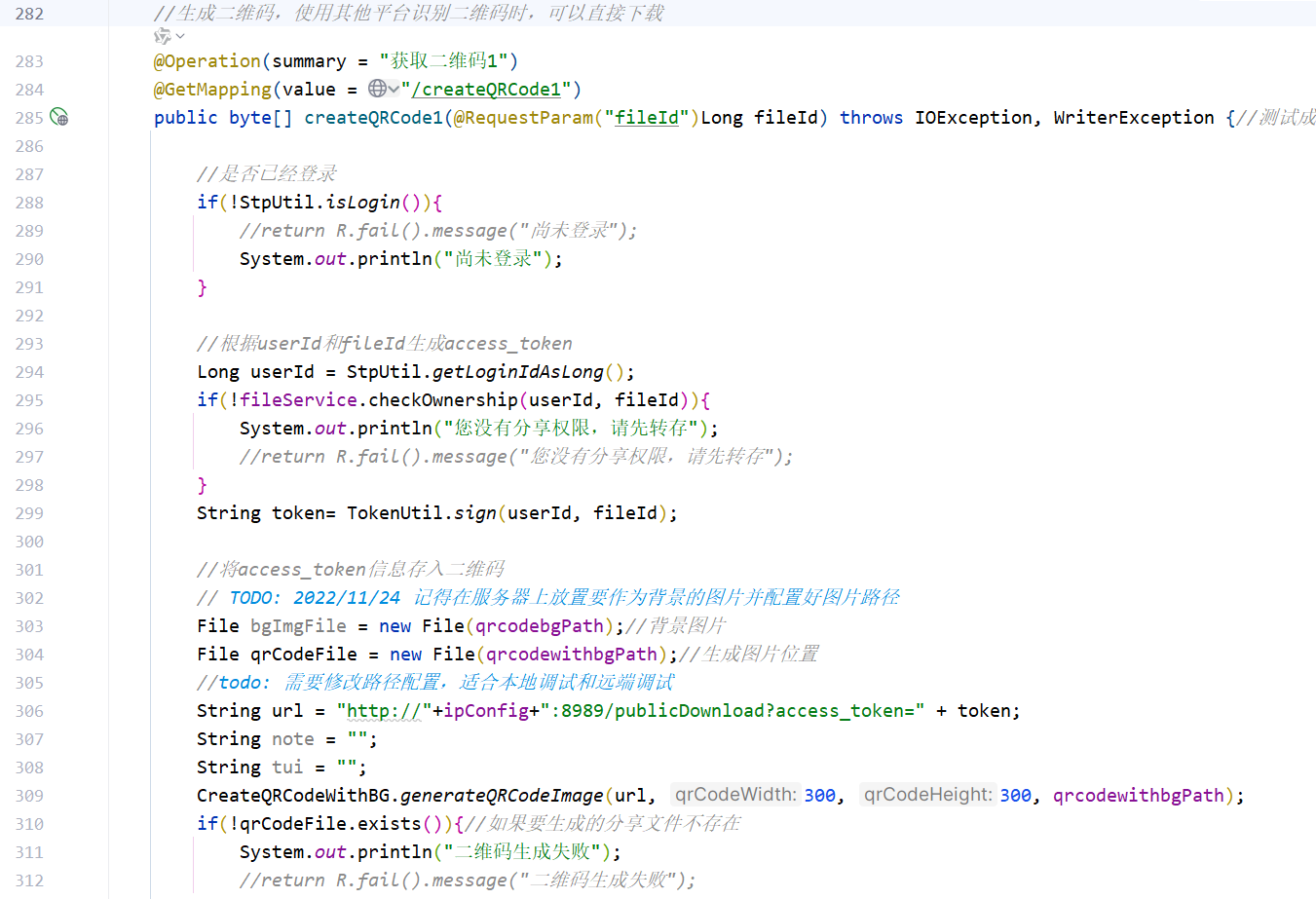1316x899 pixels.
Task: Click the getLoginIdAsLong method call
Action: click(518, 371)
